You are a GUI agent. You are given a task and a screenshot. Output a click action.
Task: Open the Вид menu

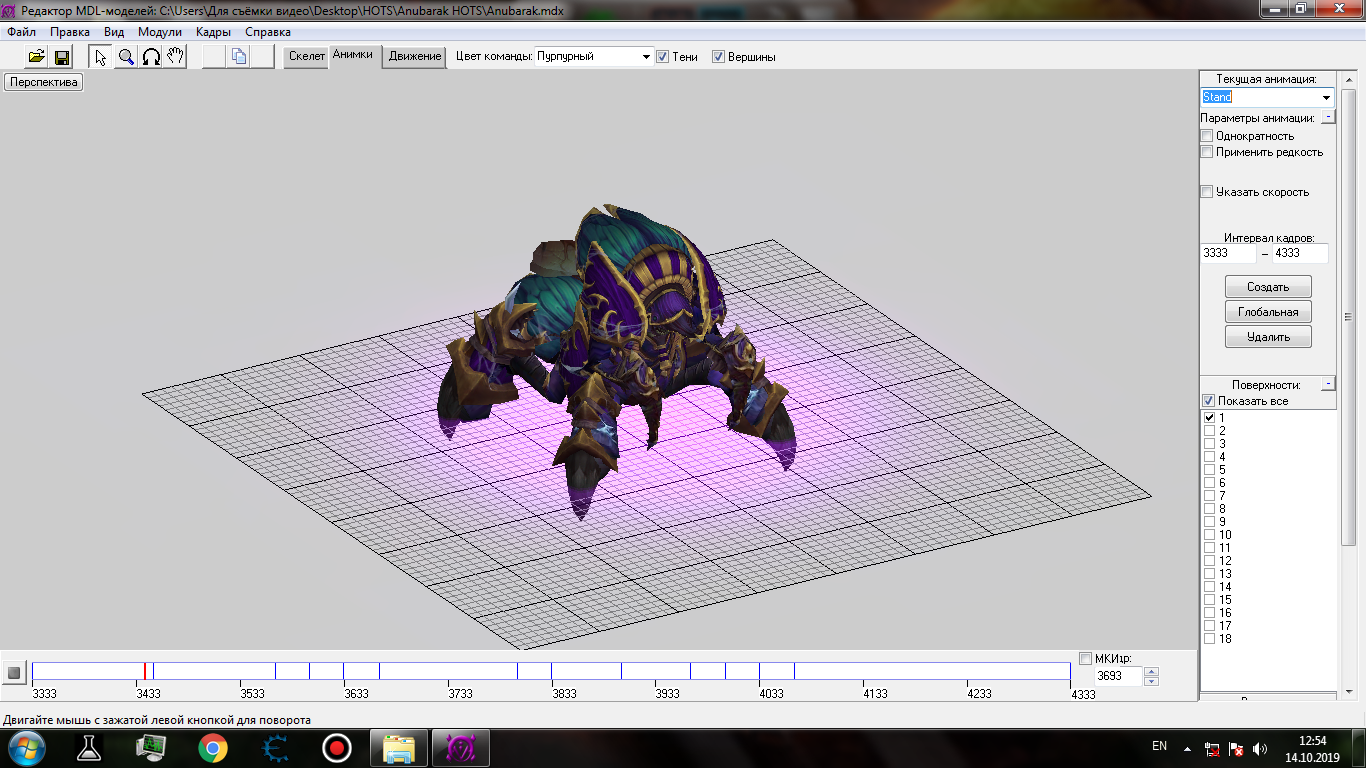[x=114, y=32]
